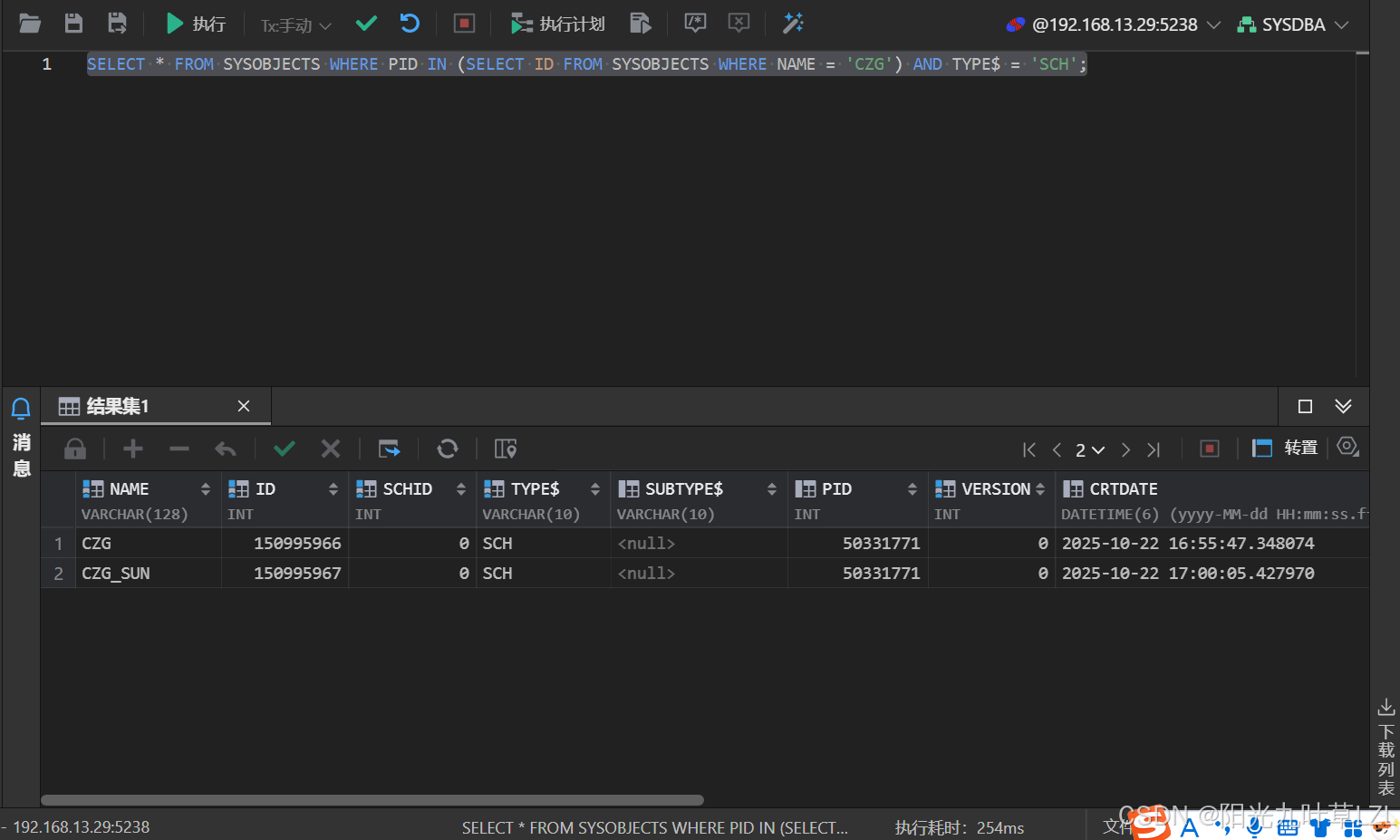This screenshot has height=840, width=1400.
Task: Show the 执行计划 execution plan
Action: 557,24
